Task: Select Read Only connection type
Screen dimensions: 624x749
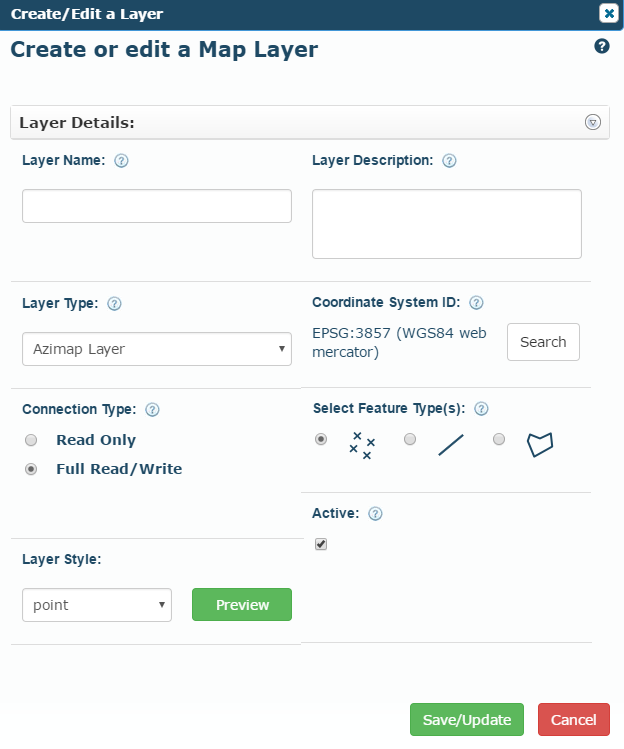Action: pyautogui.click(x=31, y=440)
